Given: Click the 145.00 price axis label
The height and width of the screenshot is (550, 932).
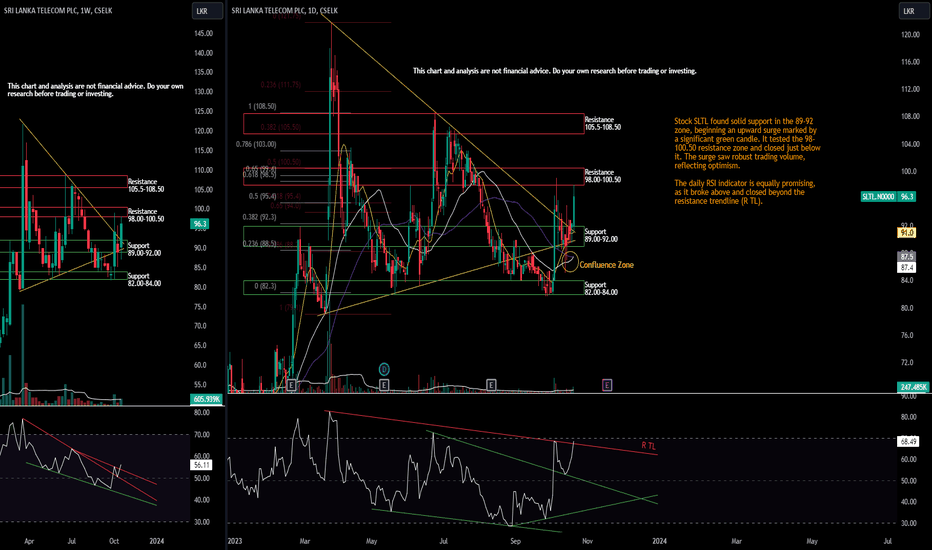Looking at the screenshot, I should click(203, 33).
